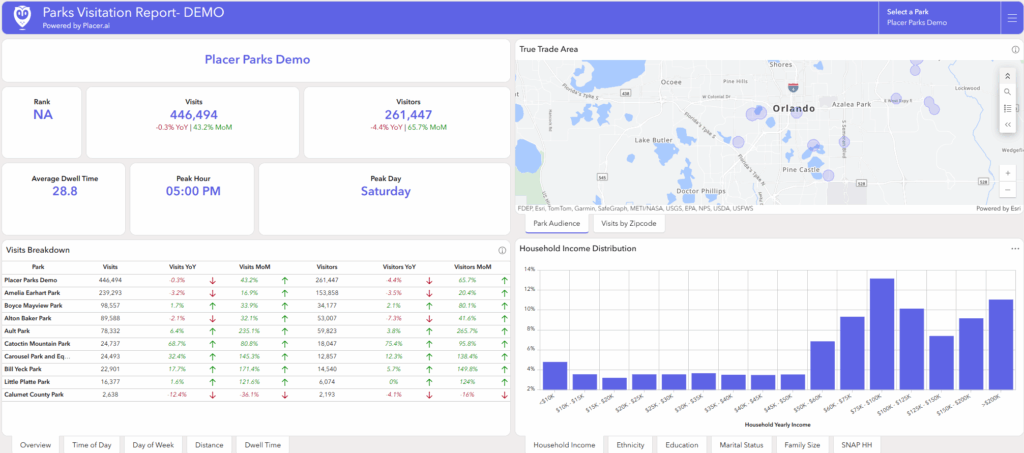Click Amelia Earhart Park row Visits MoM up arrow
1024x453 pixels.
click(x=284, y=293)
